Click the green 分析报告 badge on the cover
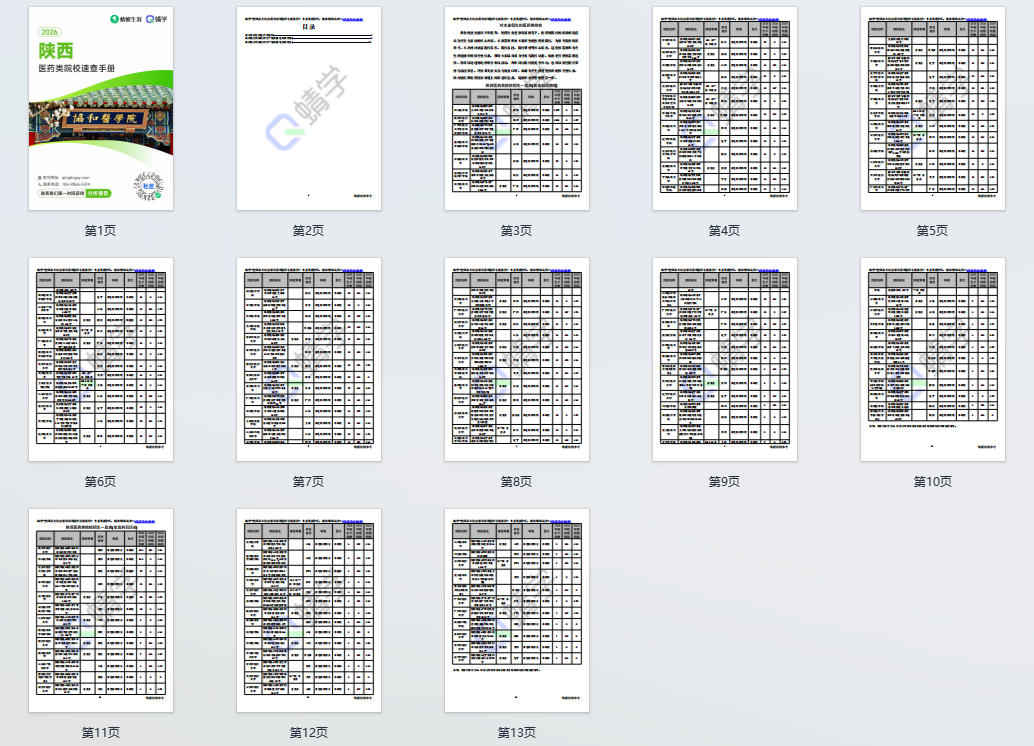The width and height of the screenshot is (1034, 746). point(98,194)
